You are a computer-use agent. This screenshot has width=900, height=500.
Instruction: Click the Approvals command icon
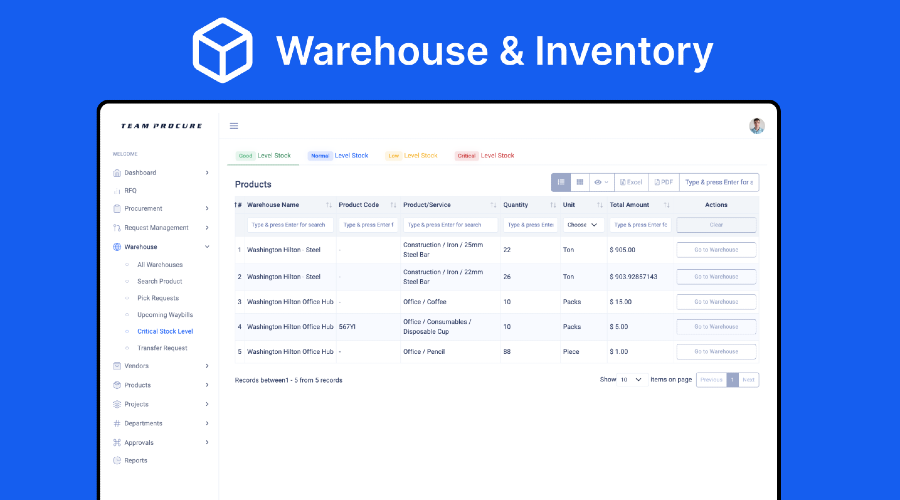tap(117, 443)
